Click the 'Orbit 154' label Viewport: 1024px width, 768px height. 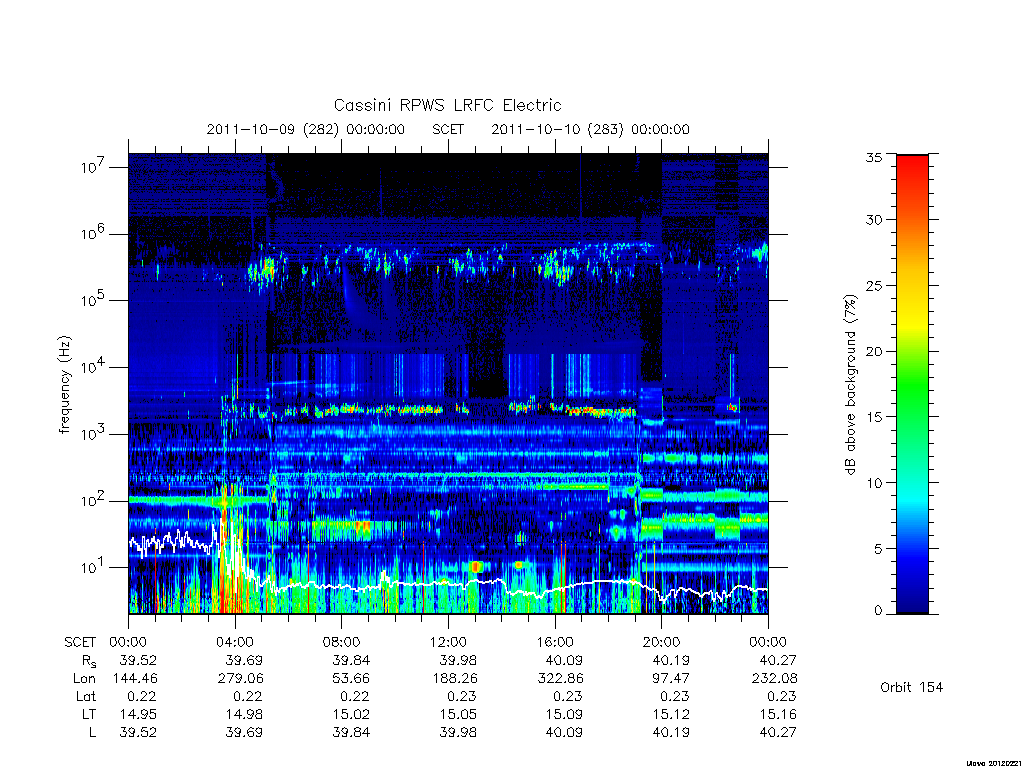912,687
